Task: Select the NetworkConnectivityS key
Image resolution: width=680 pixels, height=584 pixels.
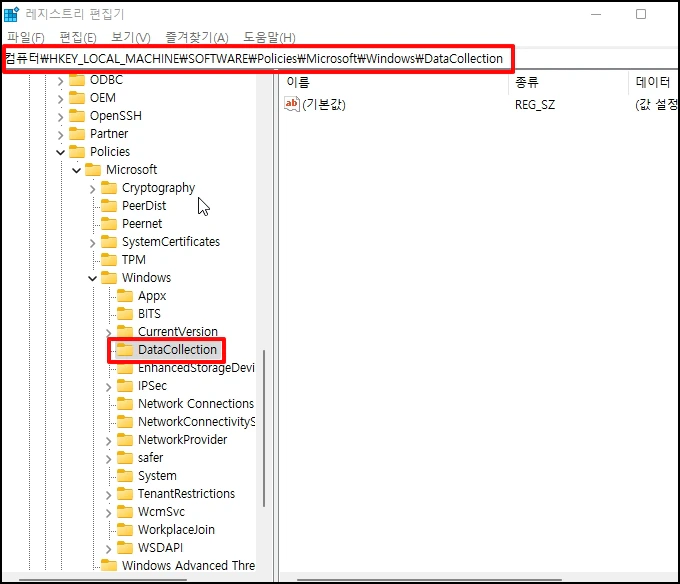Action: (196, 421)
